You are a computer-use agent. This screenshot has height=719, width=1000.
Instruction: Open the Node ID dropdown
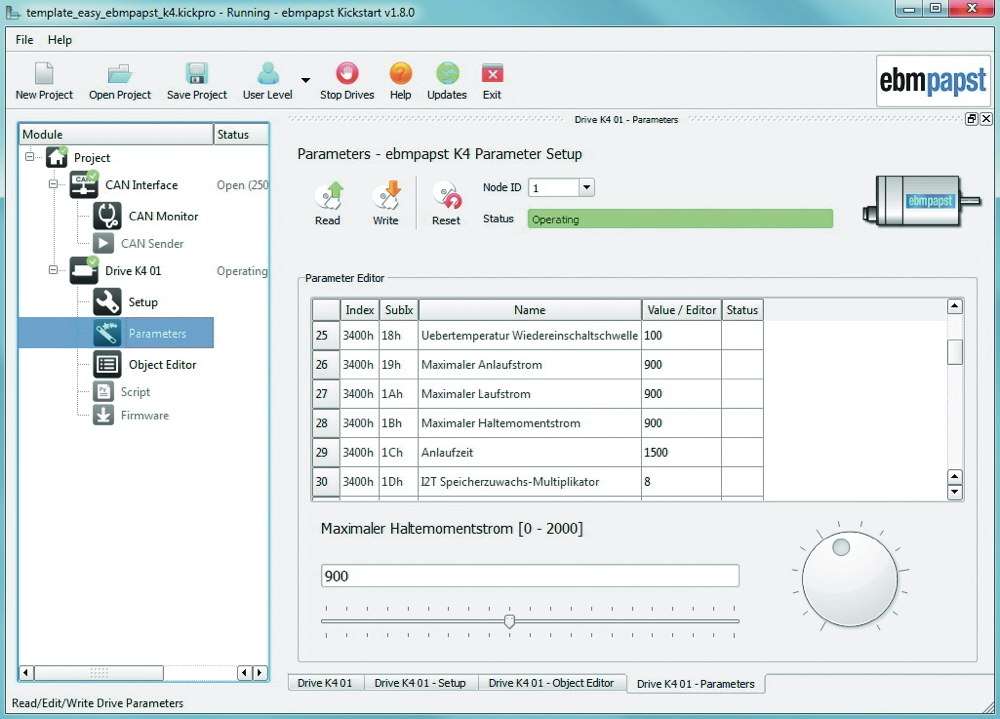click(586, 188)
